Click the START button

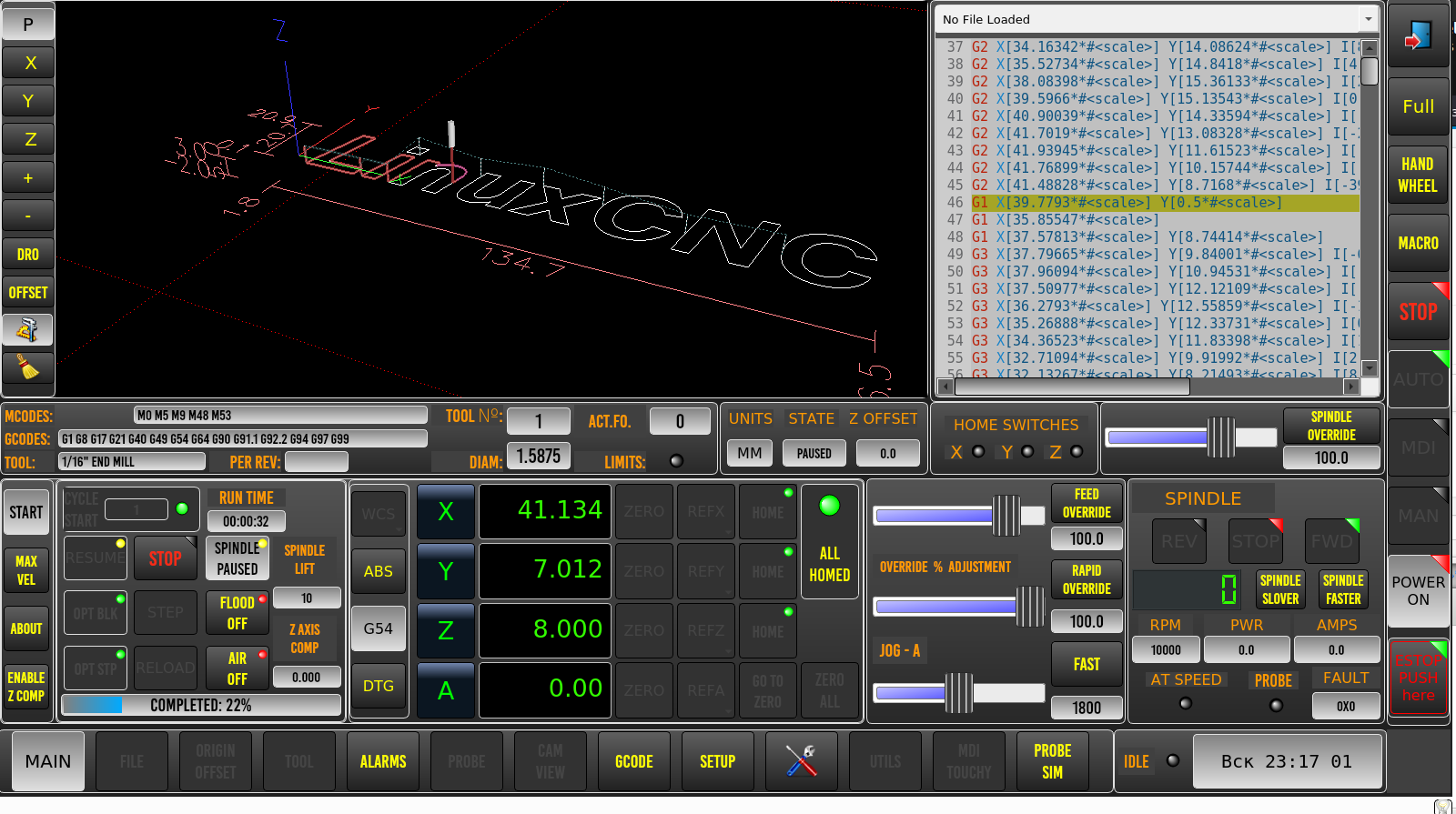point(26,512)
